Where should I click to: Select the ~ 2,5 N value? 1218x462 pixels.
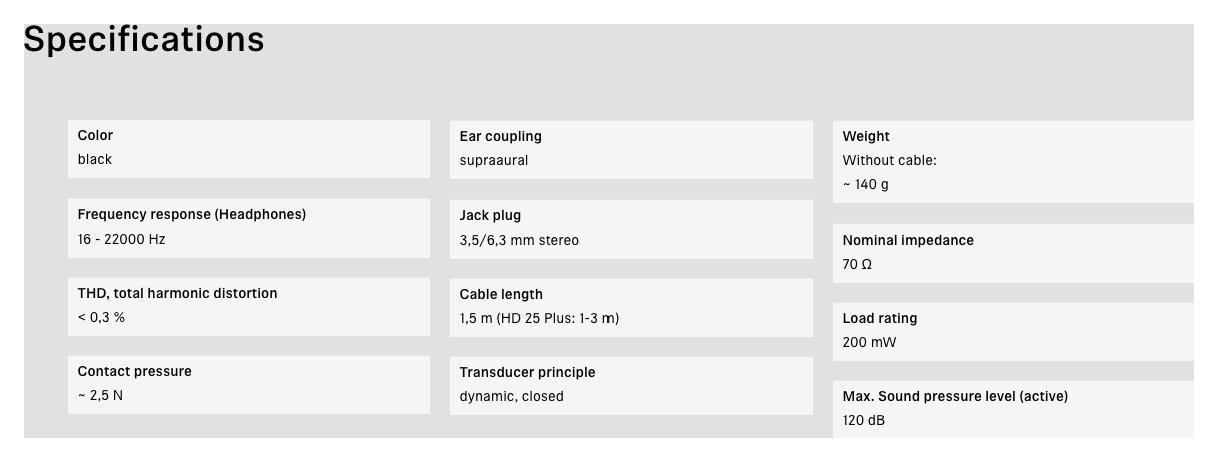100,395
